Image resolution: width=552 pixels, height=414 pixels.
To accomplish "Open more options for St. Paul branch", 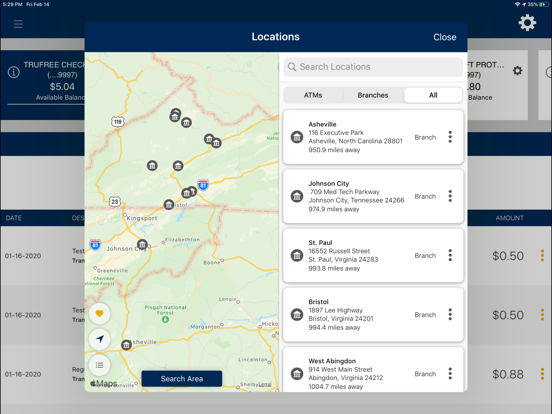I will pyautogui.click(x=450, y=255).
